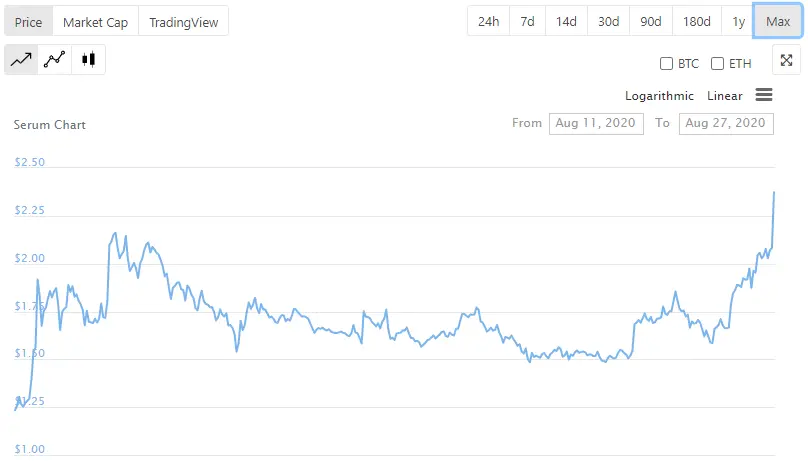Open the TradingView tab
The image size is (808, 461).
183,22
